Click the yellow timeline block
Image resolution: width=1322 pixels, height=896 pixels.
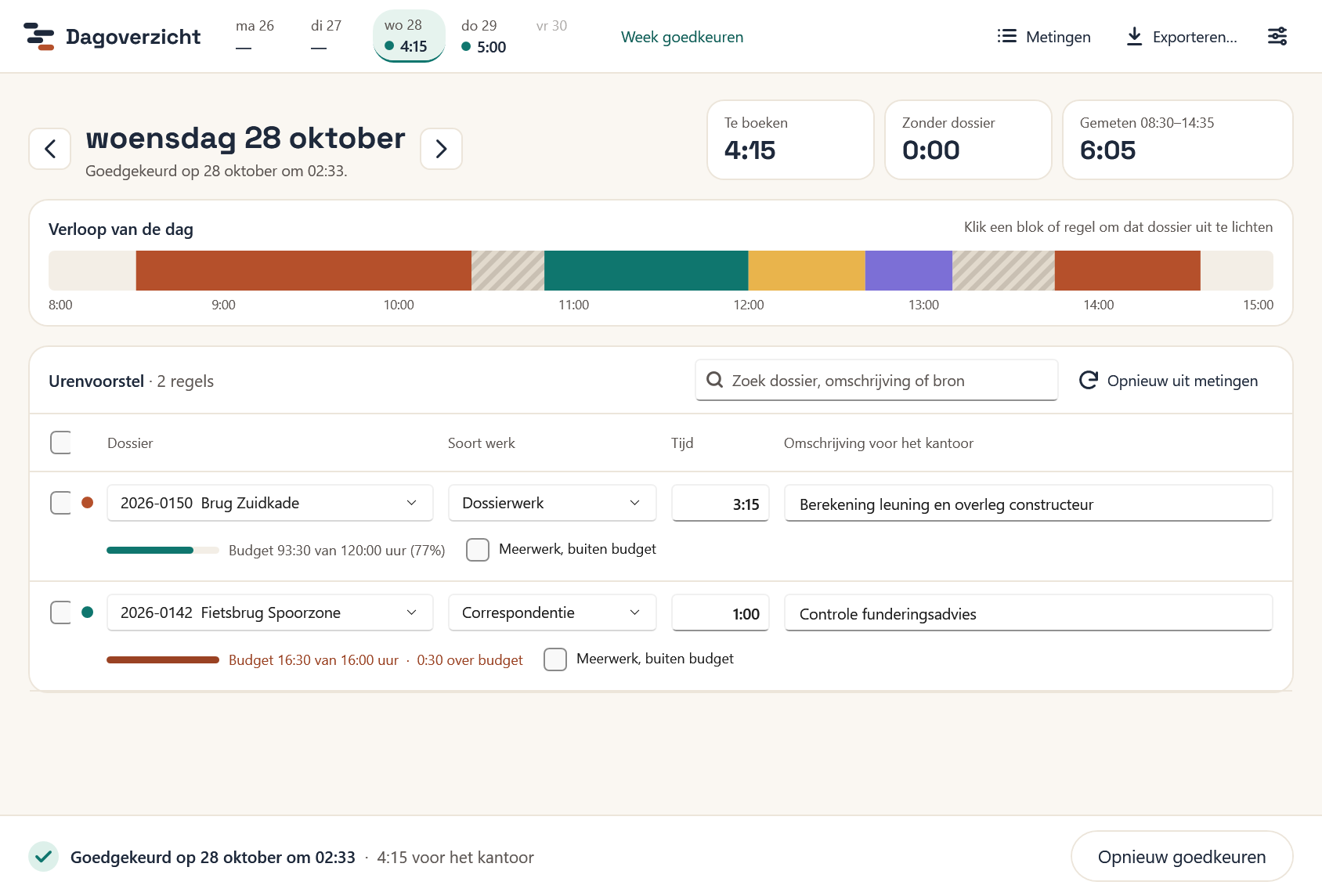[807, 270]
